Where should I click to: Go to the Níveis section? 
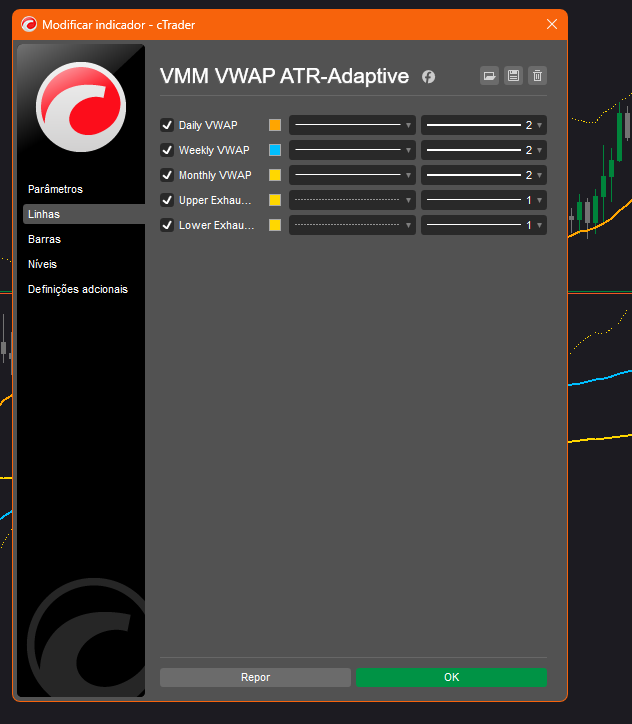click(x=42, y=264)
